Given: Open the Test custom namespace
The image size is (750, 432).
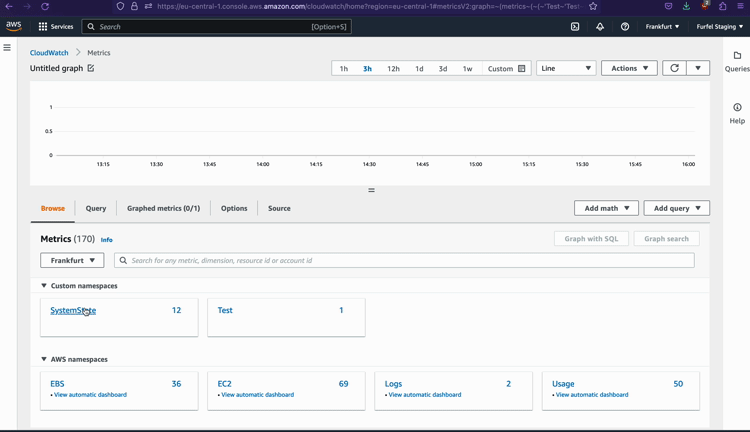Looking at the screenshot, I should tap(225, 310).
